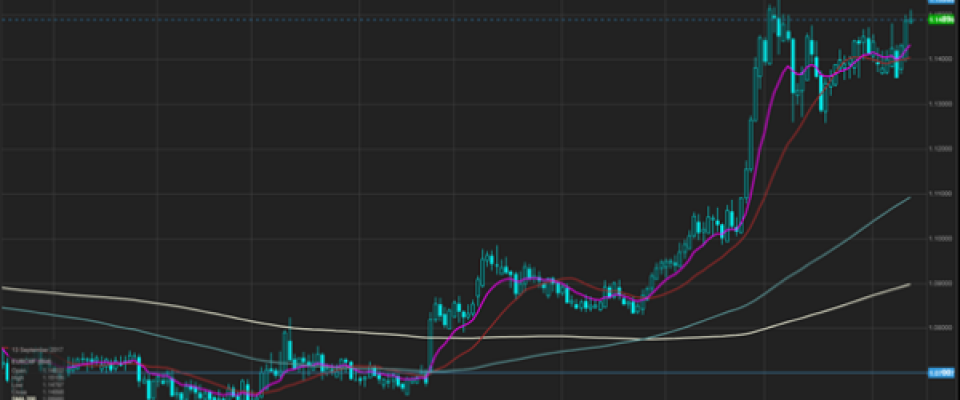Click the 1.09000 price axis label
The width and height of the screenshot is (960, 400).
pos(940,283)
